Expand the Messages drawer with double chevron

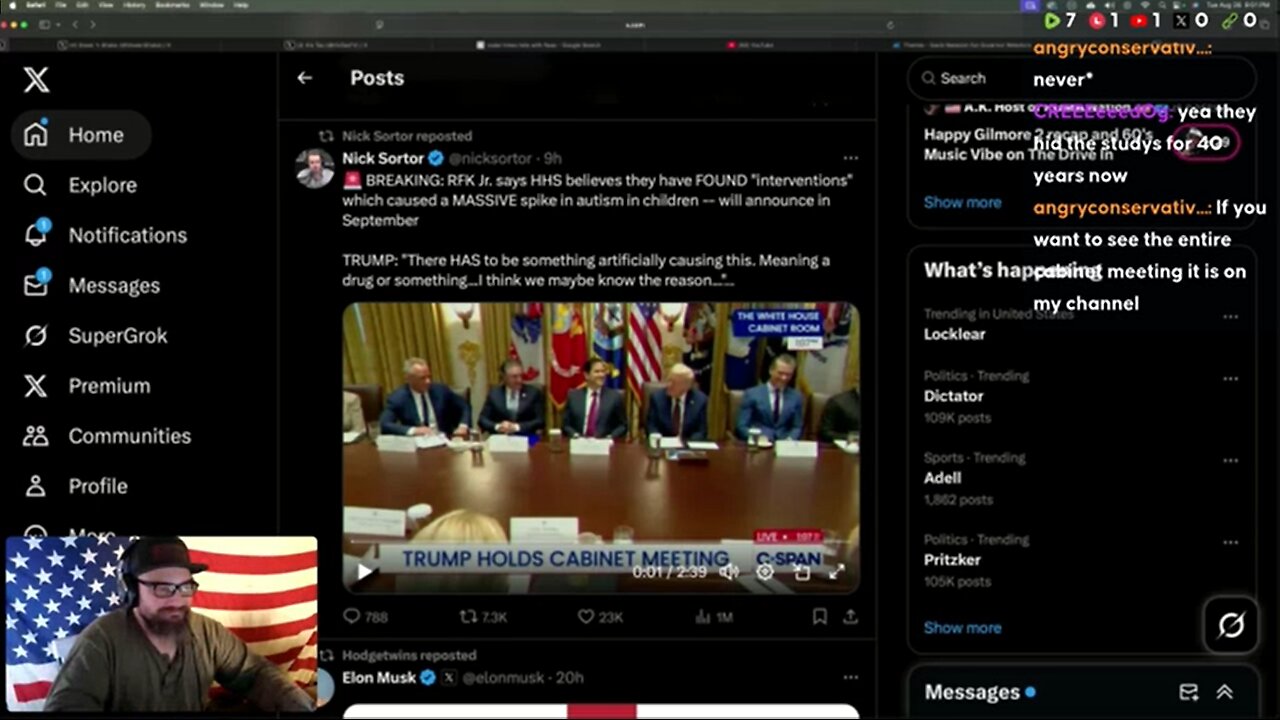pyautogui.click(x=1224, y=692)
